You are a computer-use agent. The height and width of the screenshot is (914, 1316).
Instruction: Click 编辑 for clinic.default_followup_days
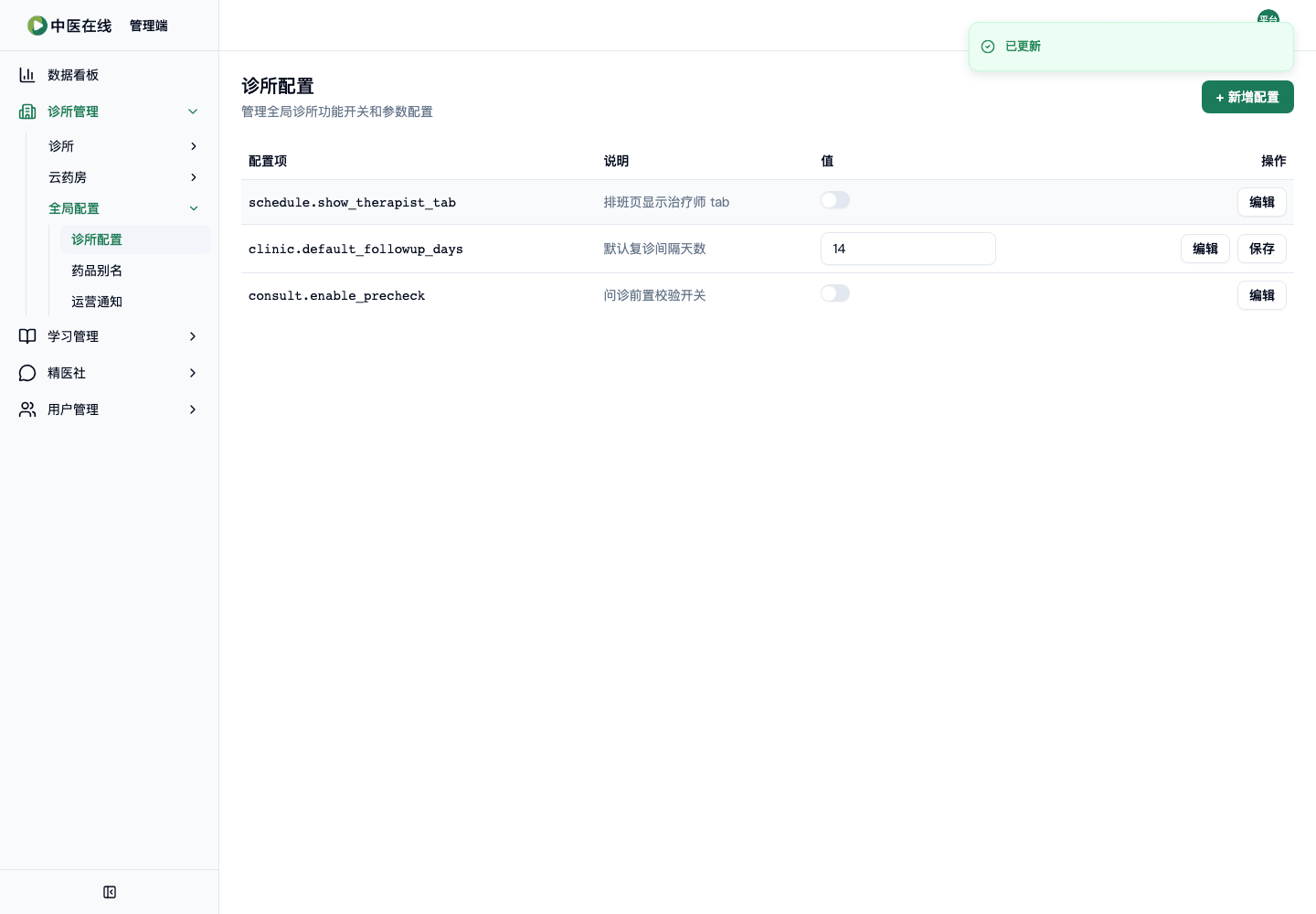click(x=1205, y=249)
